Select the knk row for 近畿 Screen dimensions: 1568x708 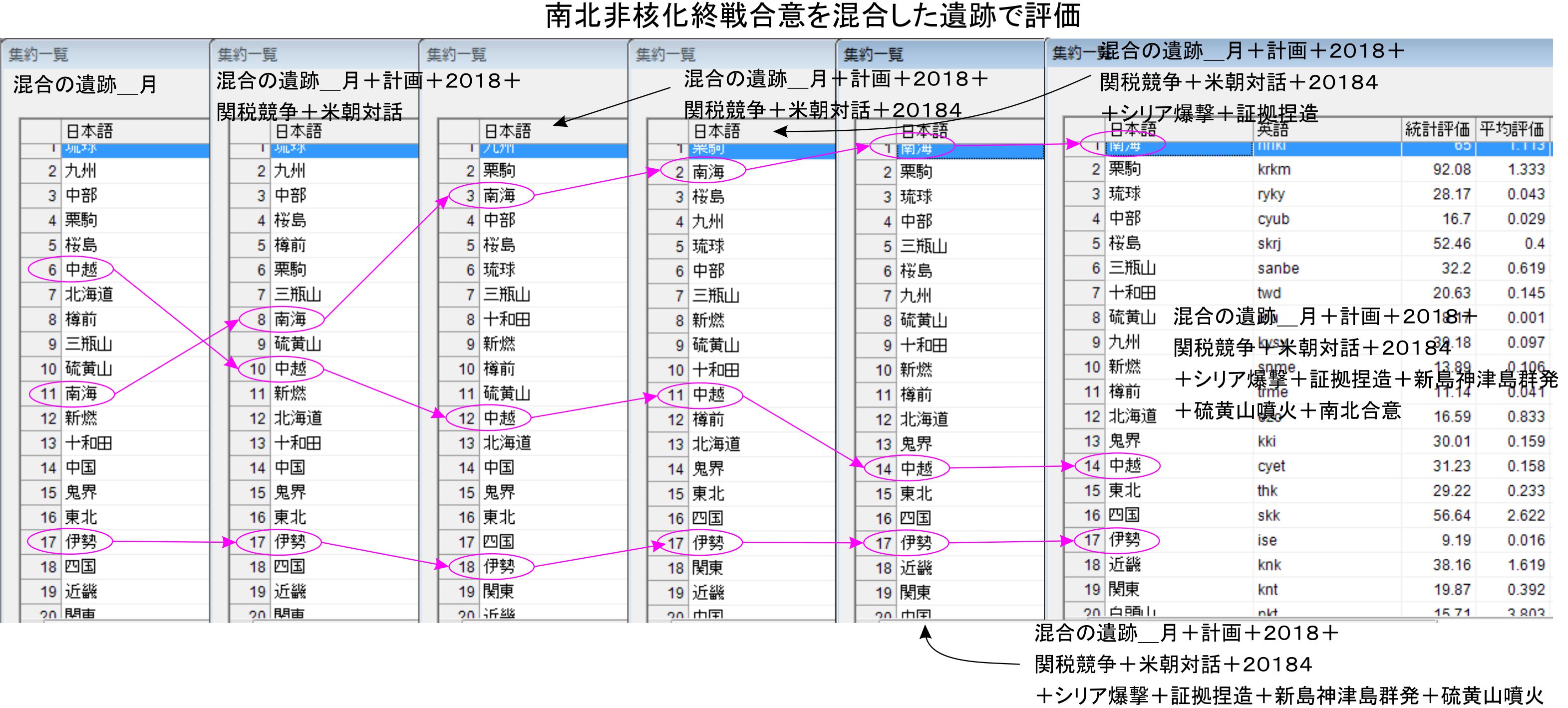(x=1269, y=565)
